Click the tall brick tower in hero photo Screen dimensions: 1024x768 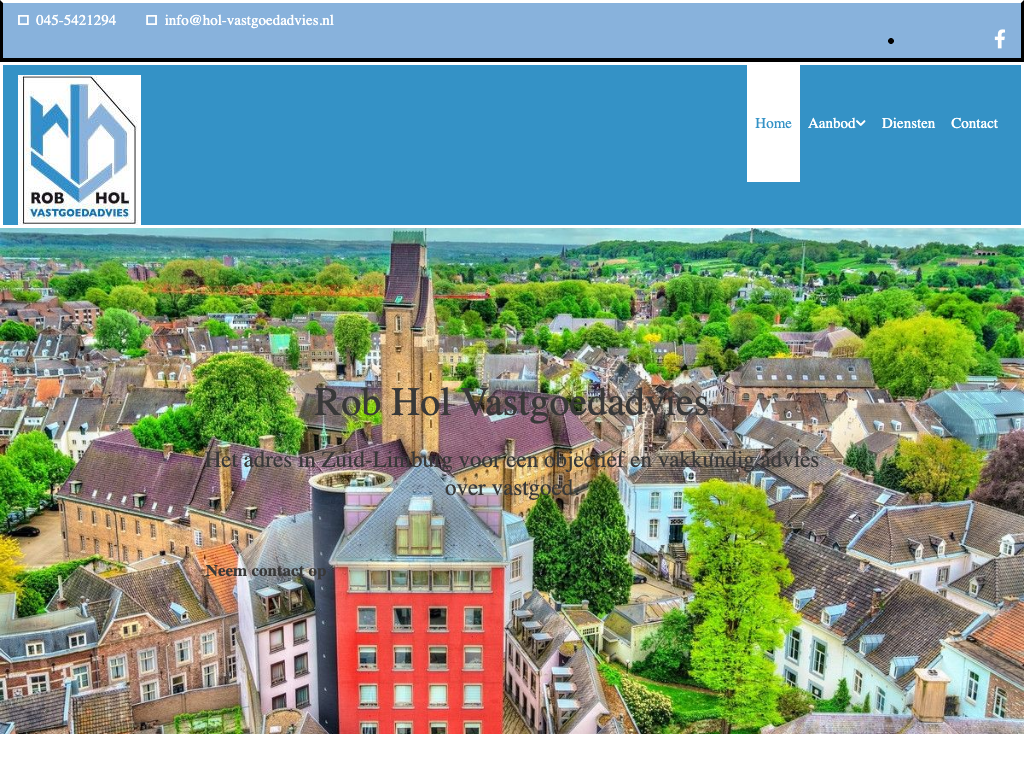pos(409,340)
